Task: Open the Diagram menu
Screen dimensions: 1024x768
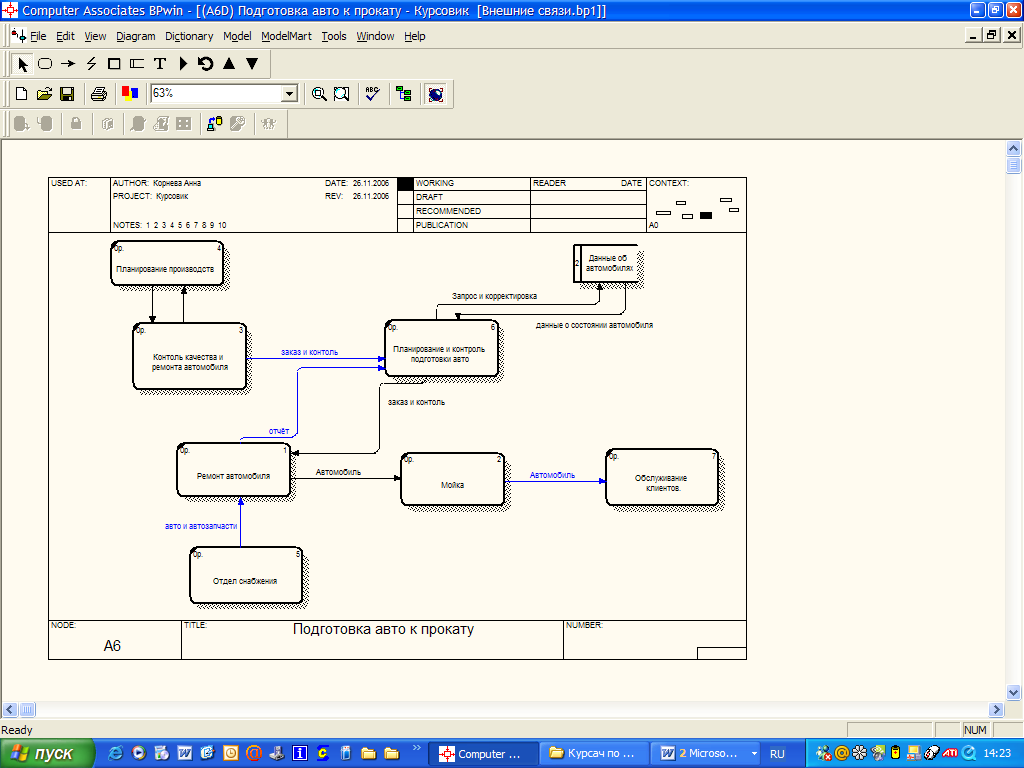Action: point(136,37)
